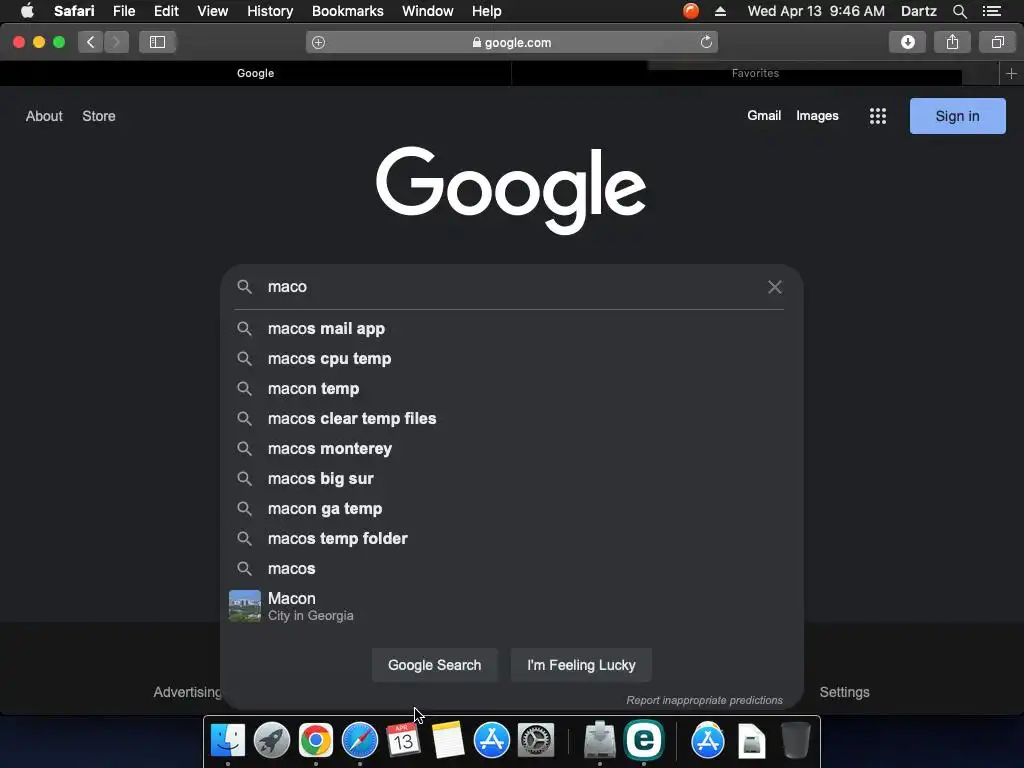Add a new tab with plus button
This screenshot has width=1024, height=768.
coord(1012,74)
